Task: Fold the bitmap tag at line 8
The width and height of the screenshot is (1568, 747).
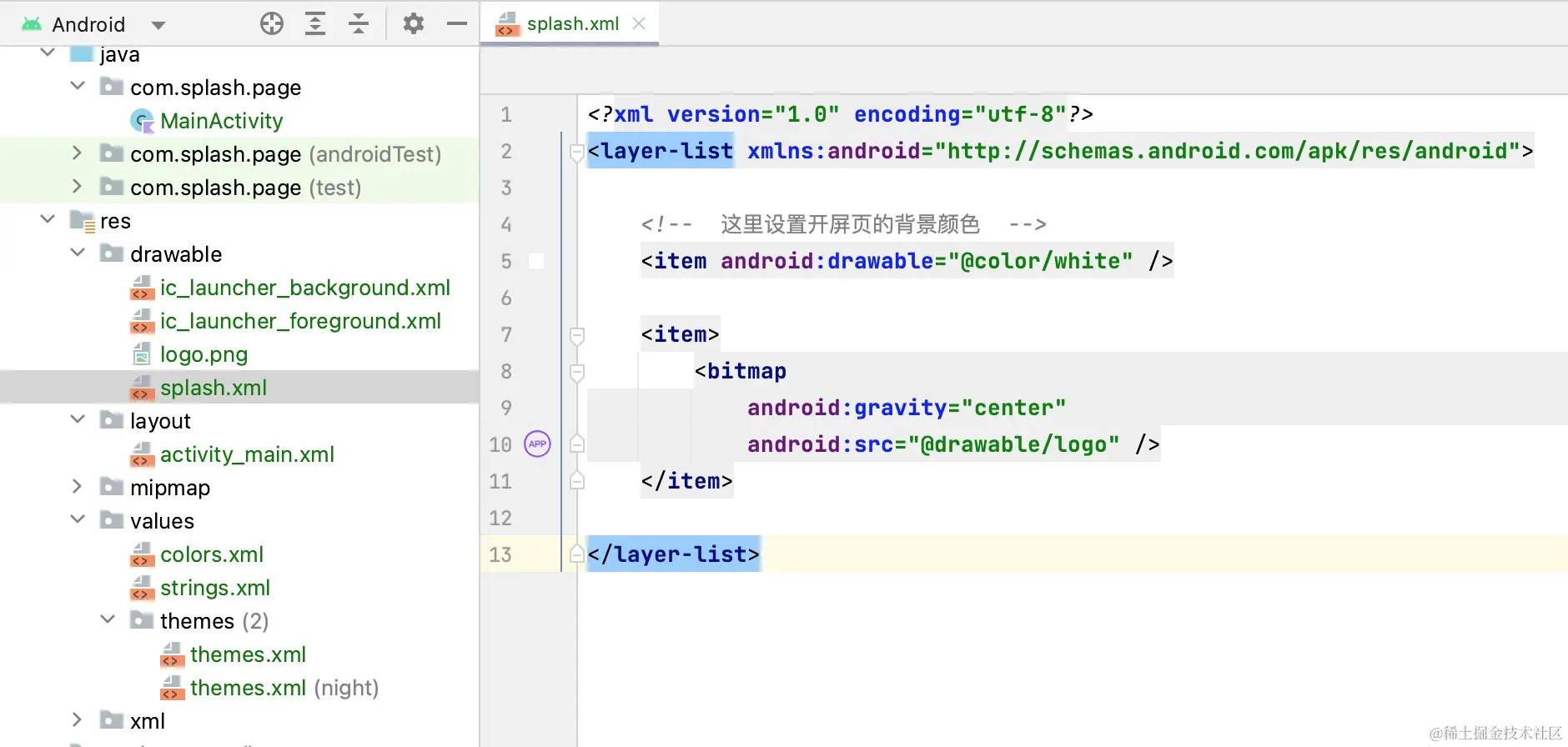Action: click(x=576, y=372)
